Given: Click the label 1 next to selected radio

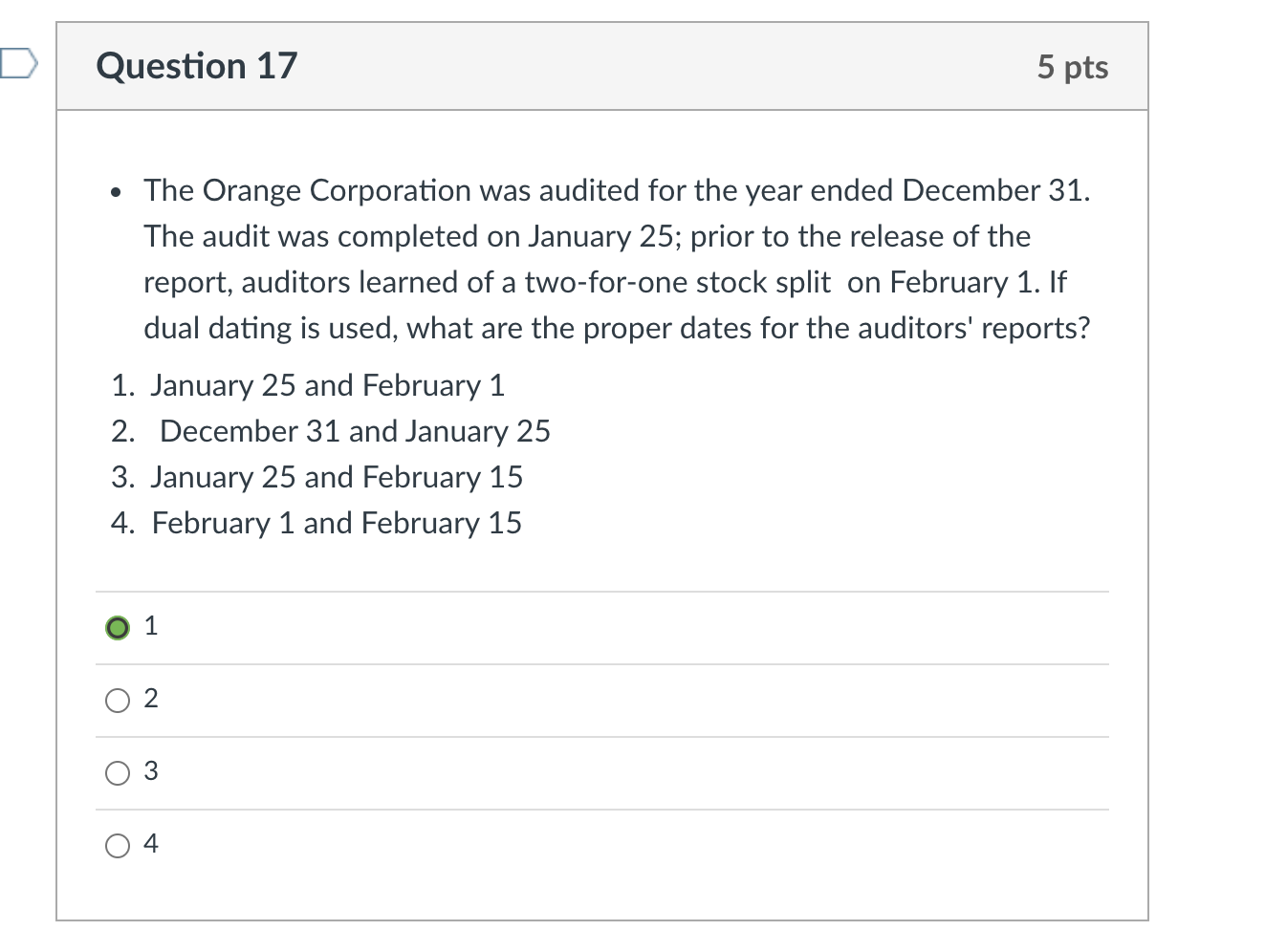Looking at the screenshot, I should (151, 625).
